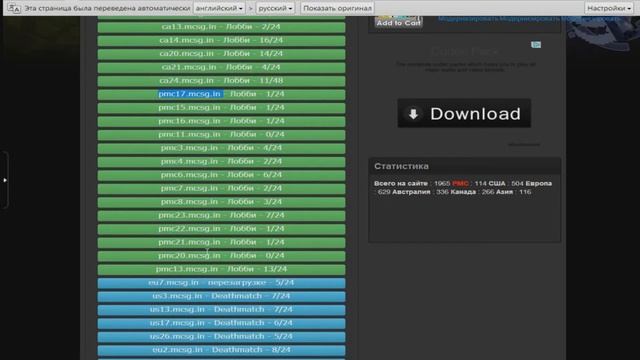Image resolution: width=640 pixels, height=360 pixels.
Task: Select the us17.mcsg.in Deathmatch 6/24 row
Action: (221, 323)
